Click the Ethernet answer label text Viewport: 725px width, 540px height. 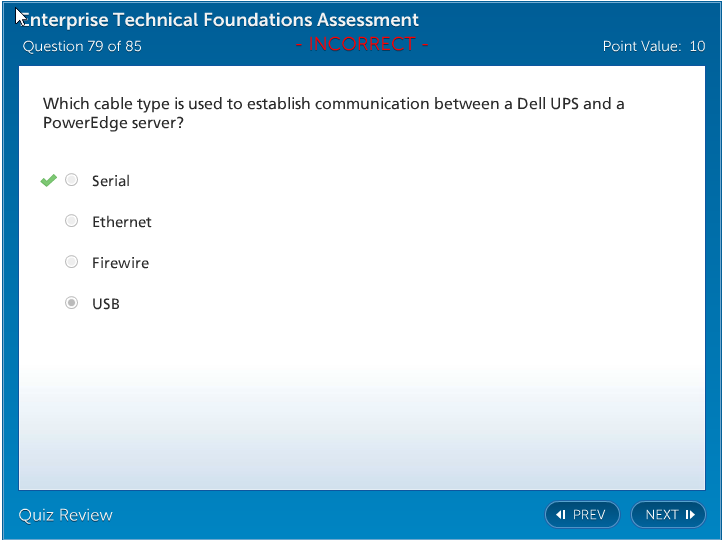[x=122, y=222]
